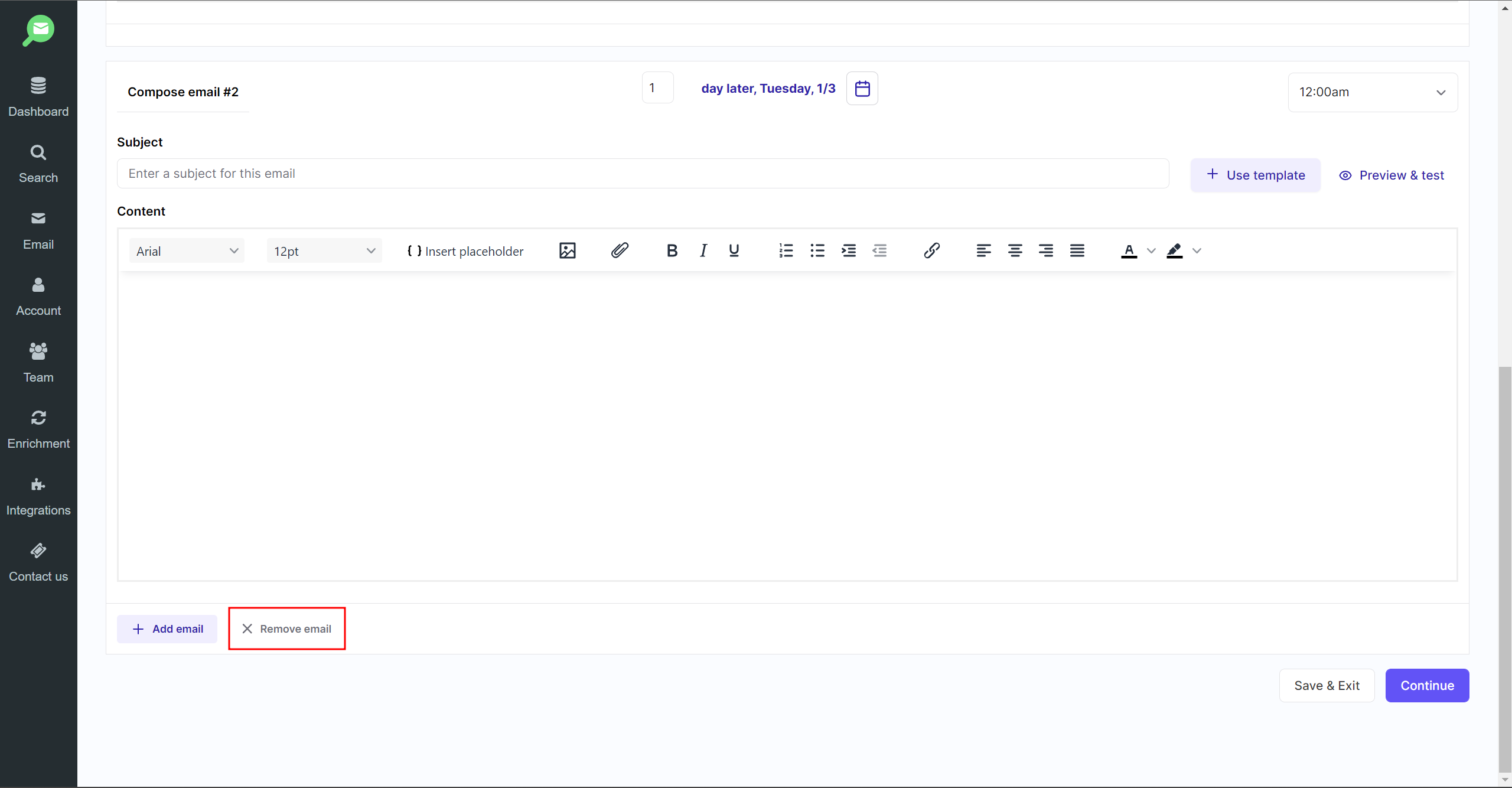This screenshot has height=788, width=1512.
Task: Open the Arial font family dropdown
Action: (x=187, y=251)
